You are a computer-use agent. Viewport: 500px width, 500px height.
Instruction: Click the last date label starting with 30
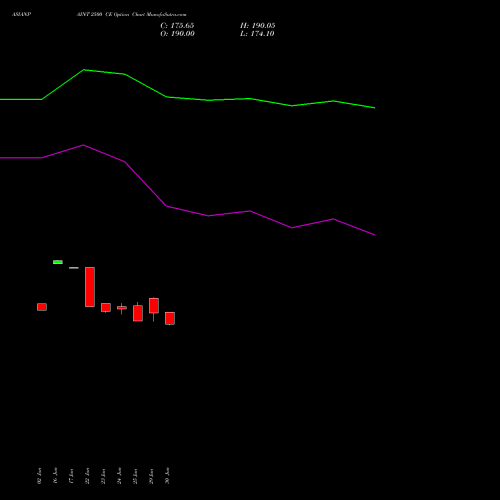click(168, 476)
